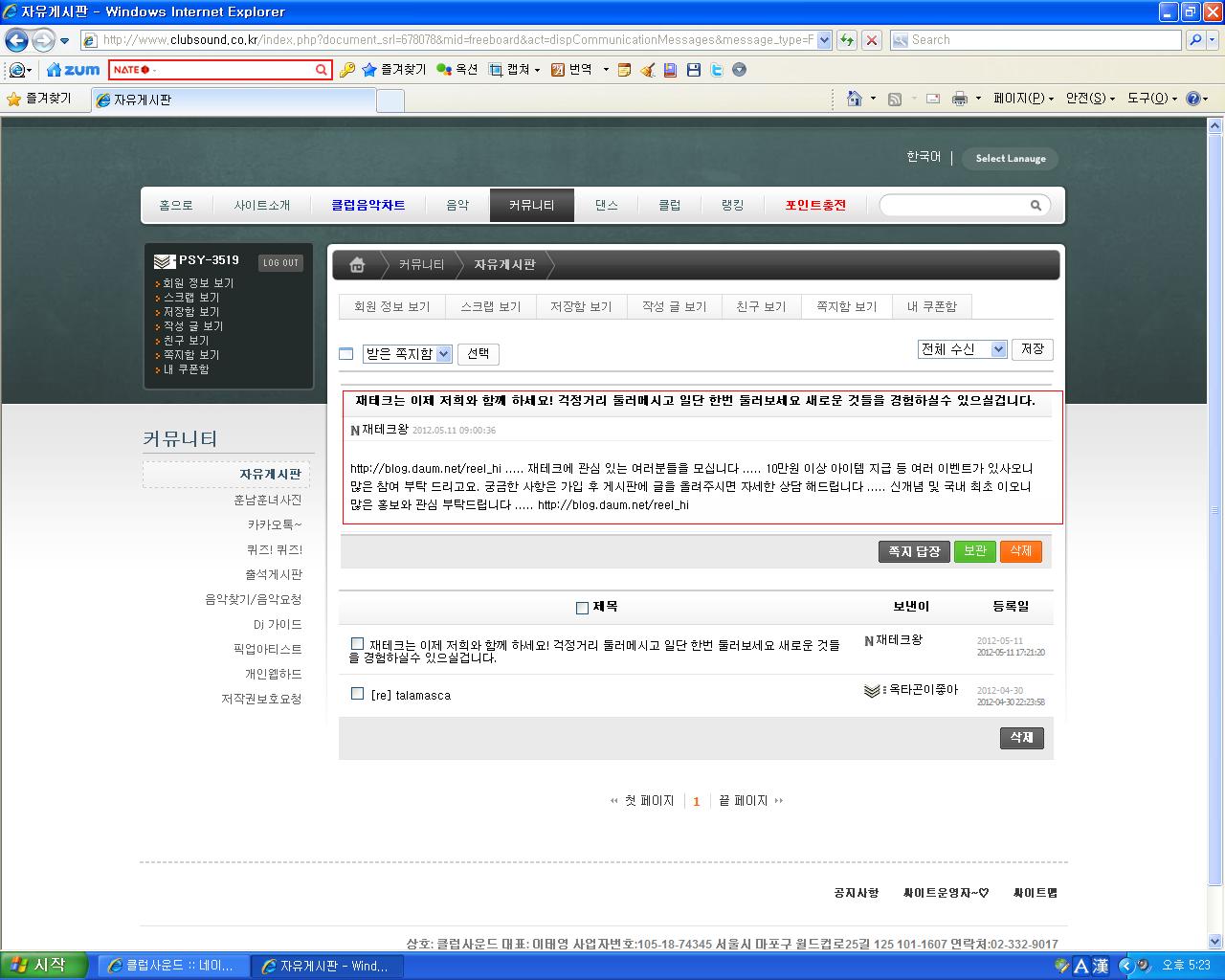Click the IE Home page icon

tap(855, 99)
